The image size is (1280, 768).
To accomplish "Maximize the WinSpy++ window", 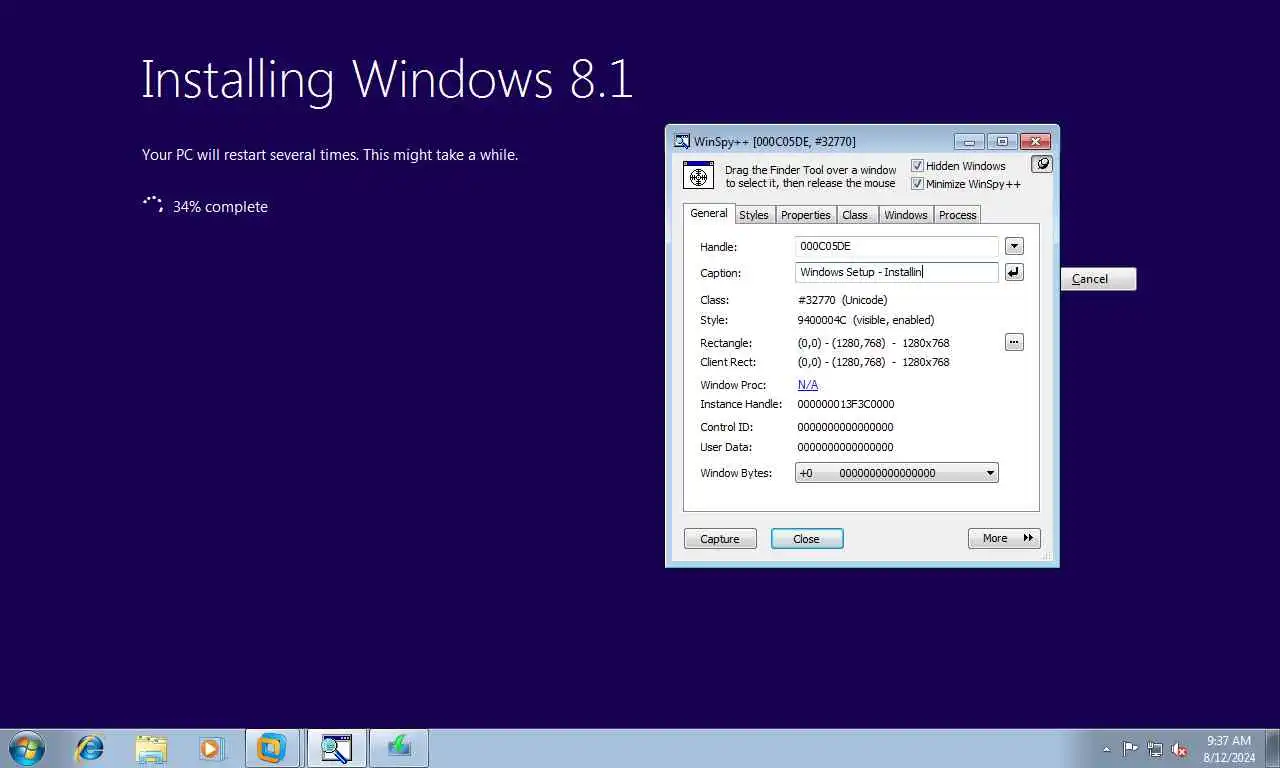I will point(1002,142).
